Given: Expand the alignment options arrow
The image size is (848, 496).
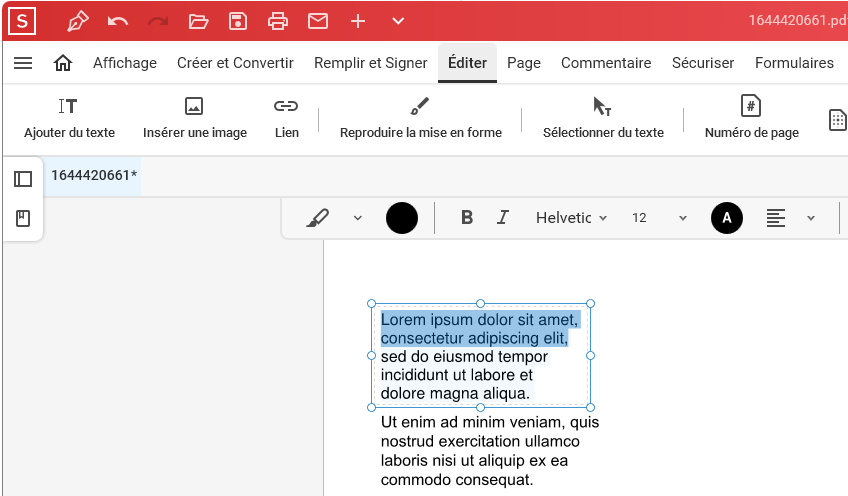Looking at the screenshot, I should pyautogui.click(x=811, y=218).
